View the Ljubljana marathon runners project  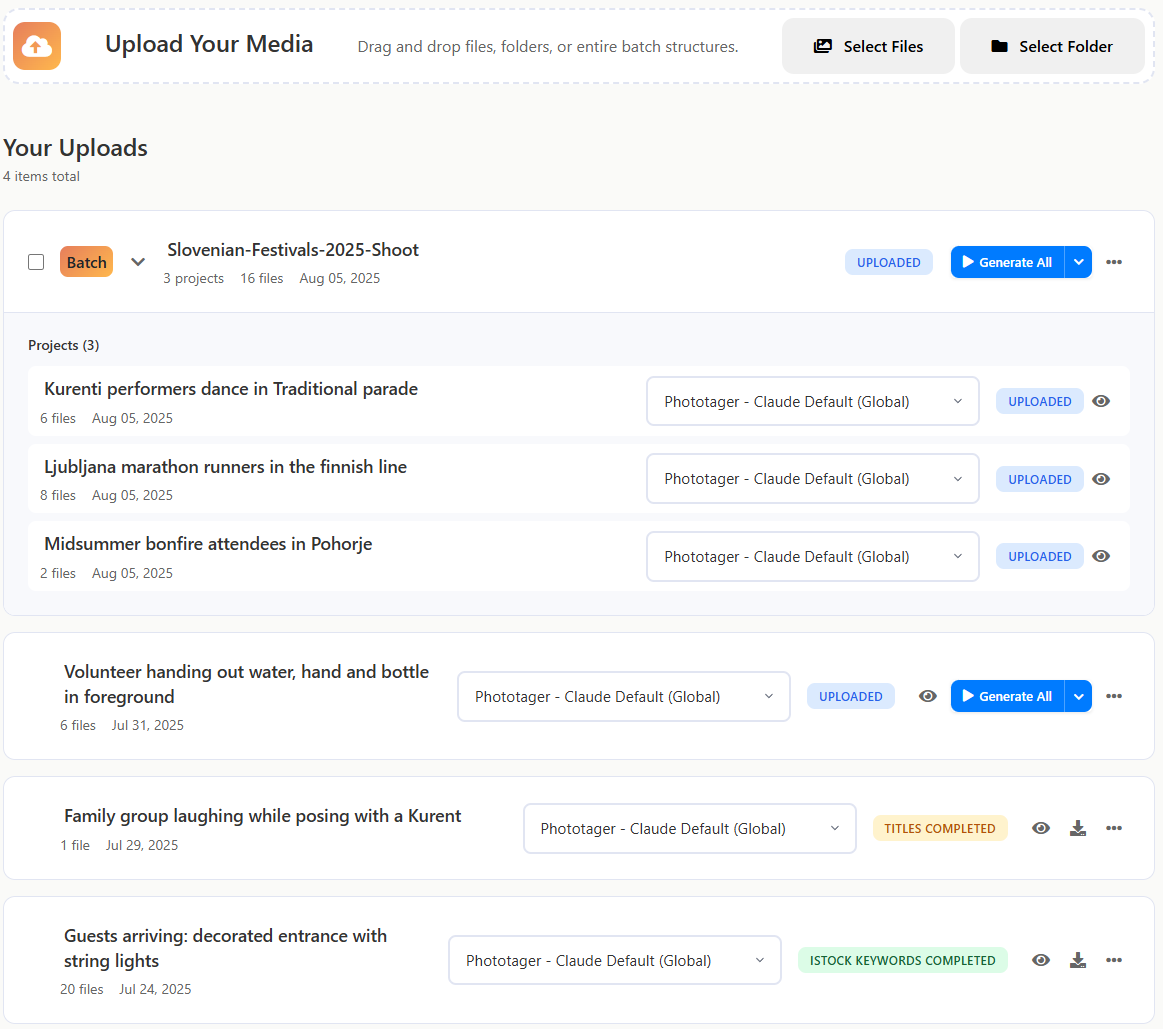click(1101, 479)
